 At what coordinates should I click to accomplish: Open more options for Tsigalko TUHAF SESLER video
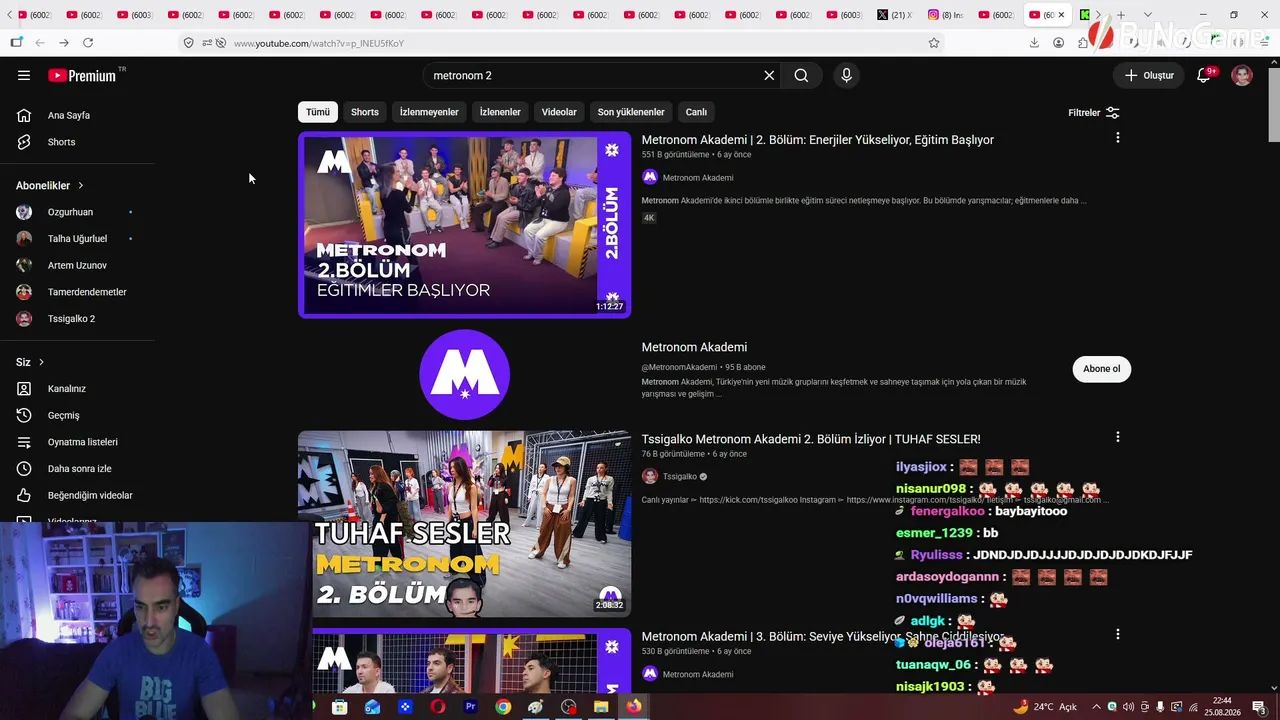[1117, 437]
